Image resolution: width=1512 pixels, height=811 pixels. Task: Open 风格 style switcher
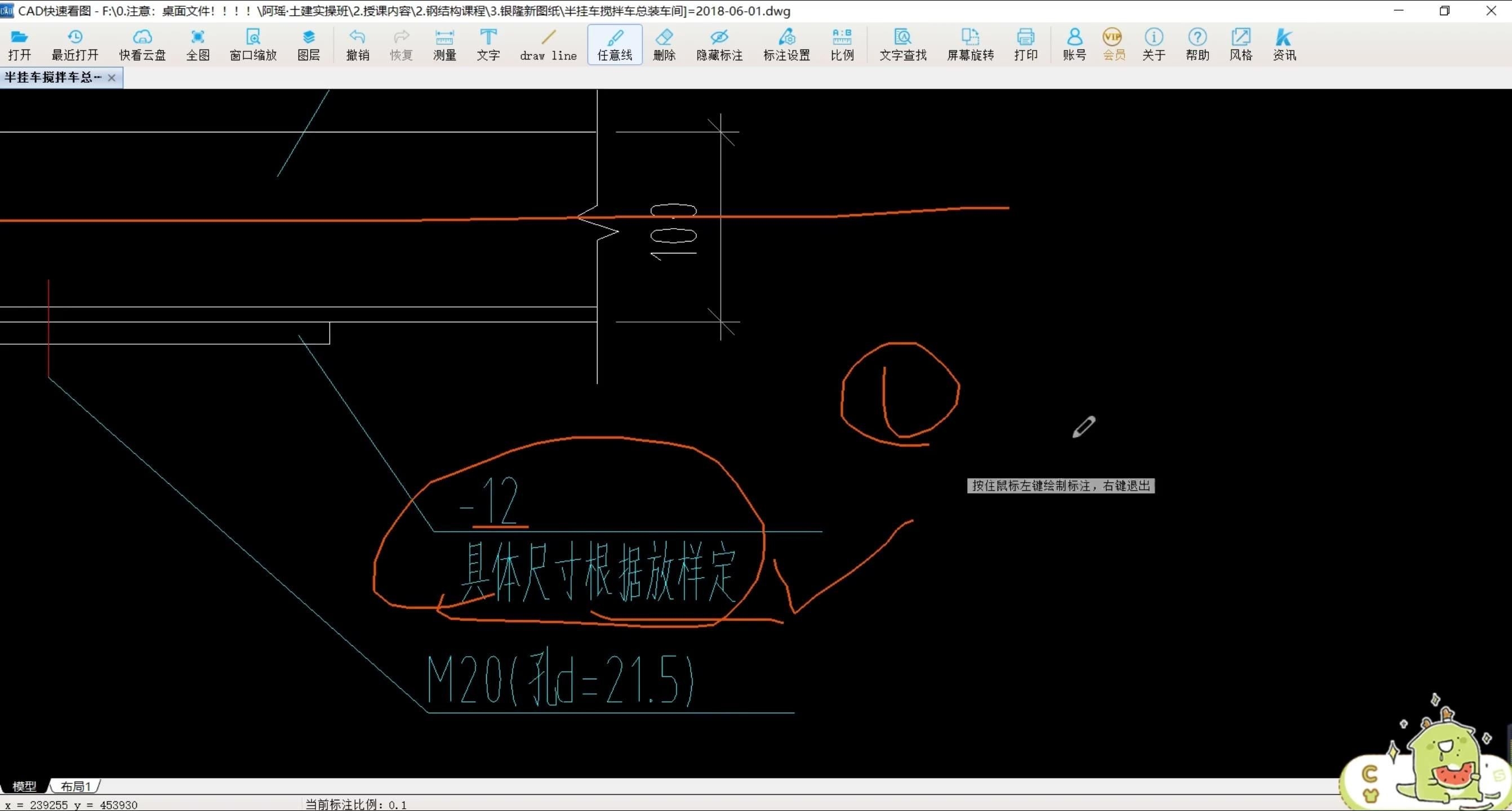coord(1240,44)
